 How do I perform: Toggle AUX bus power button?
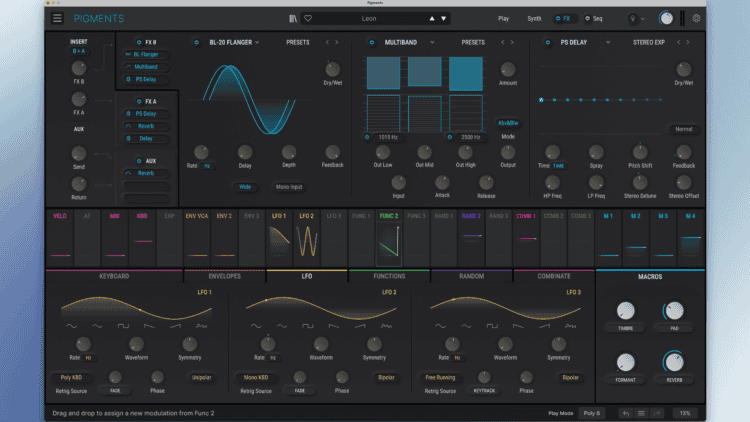[139, 161]
